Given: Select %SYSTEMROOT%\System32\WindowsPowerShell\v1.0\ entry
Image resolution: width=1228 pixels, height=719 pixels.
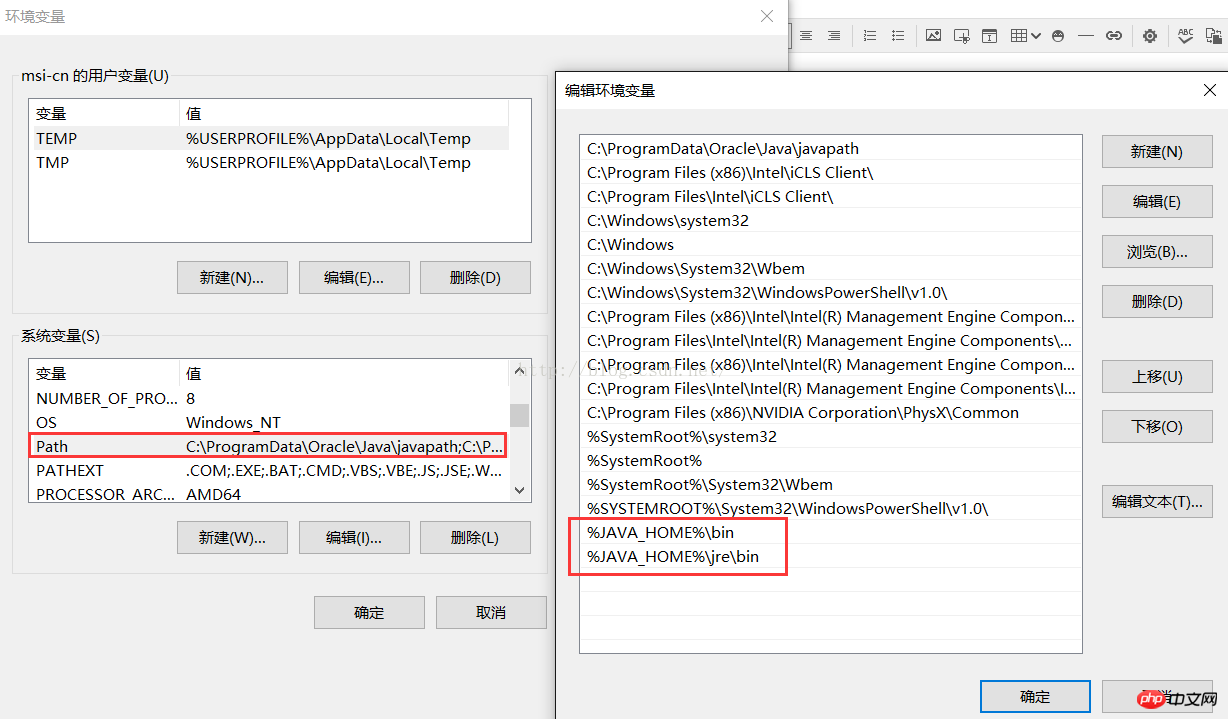Looking at the screenshot, I should point(830,508).
